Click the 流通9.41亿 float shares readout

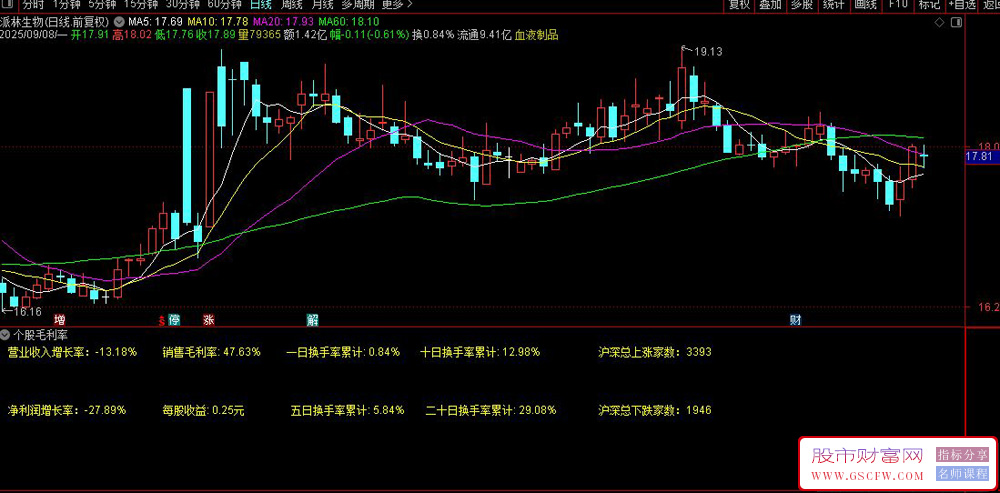485,34
